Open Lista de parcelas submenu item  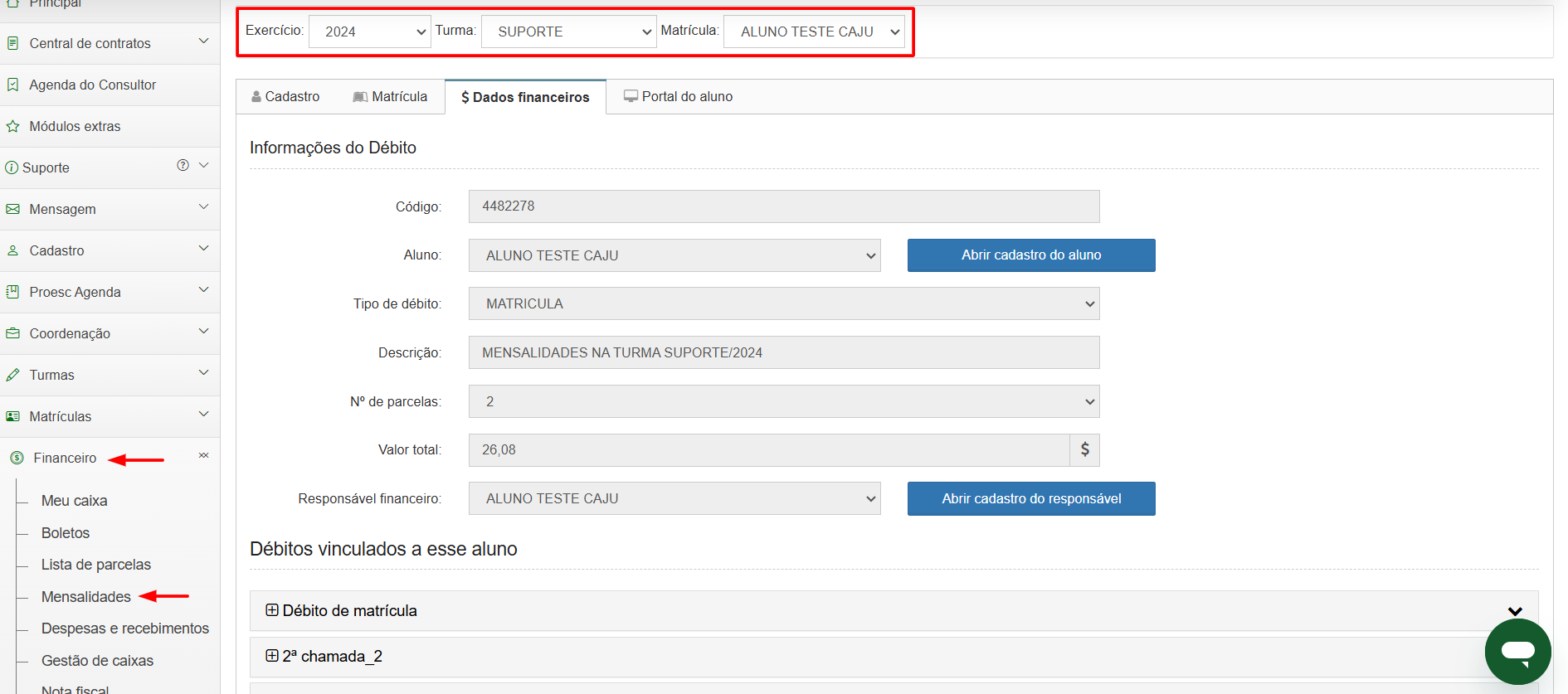(x=96, y=565)
